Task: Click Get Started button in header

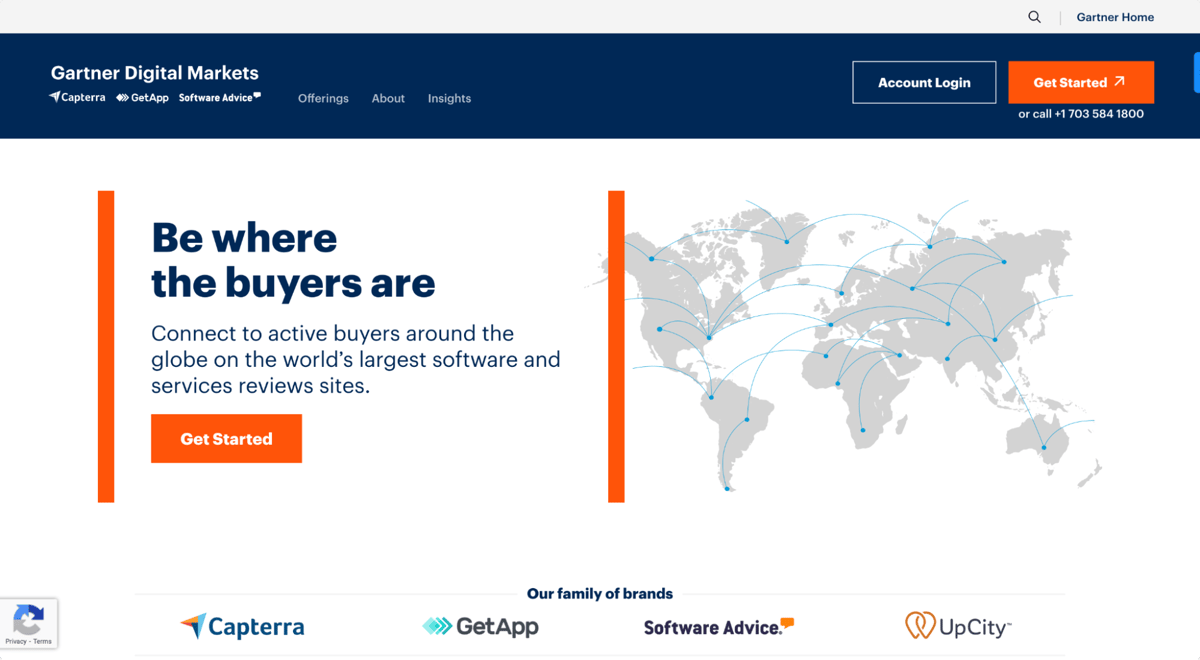Action: 1081,82
